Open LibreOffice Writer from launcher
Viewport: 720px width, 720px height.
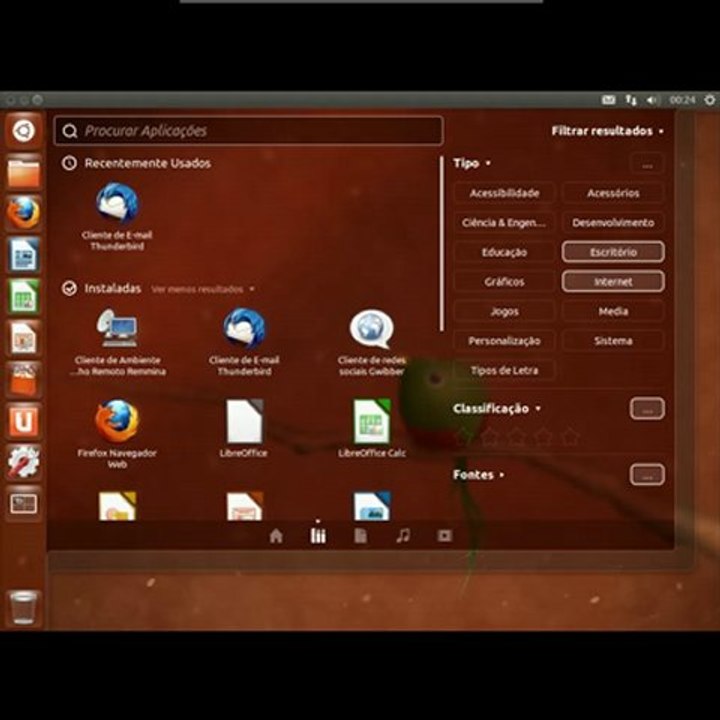(x=23, y=255)
